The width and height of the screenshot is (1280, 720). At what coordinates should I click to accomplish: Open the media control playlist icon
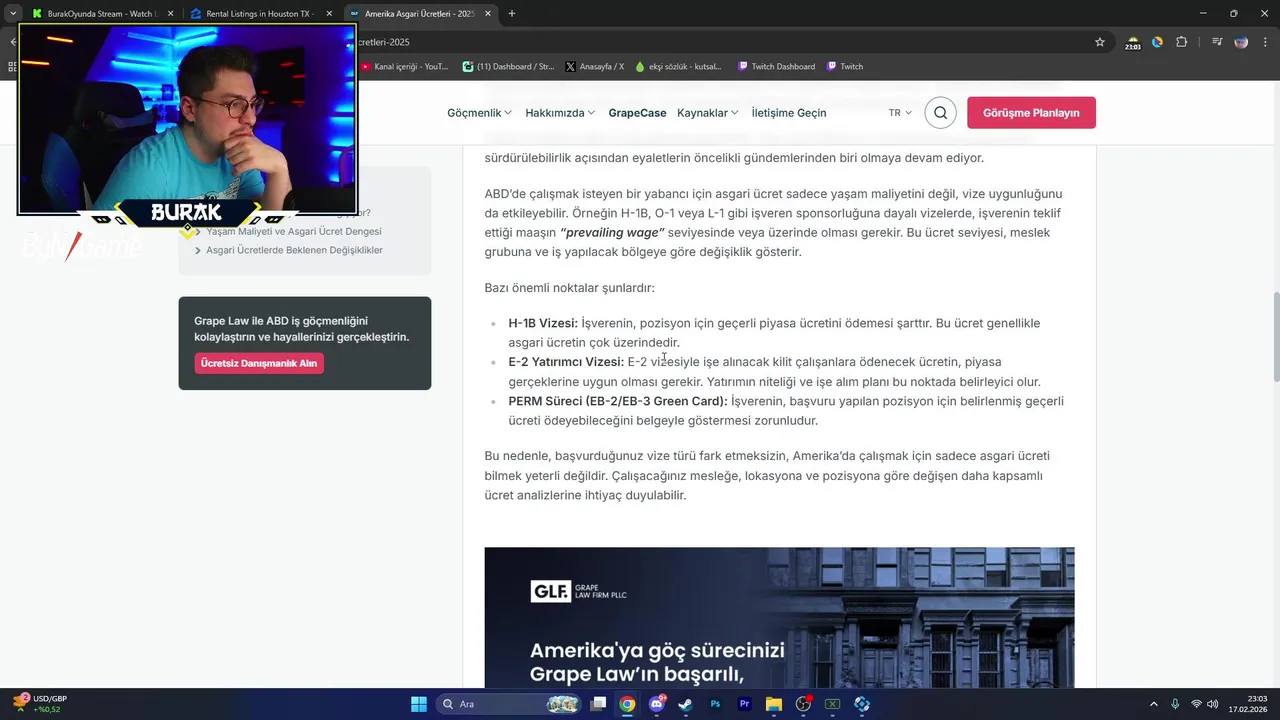coord(1217,42)
